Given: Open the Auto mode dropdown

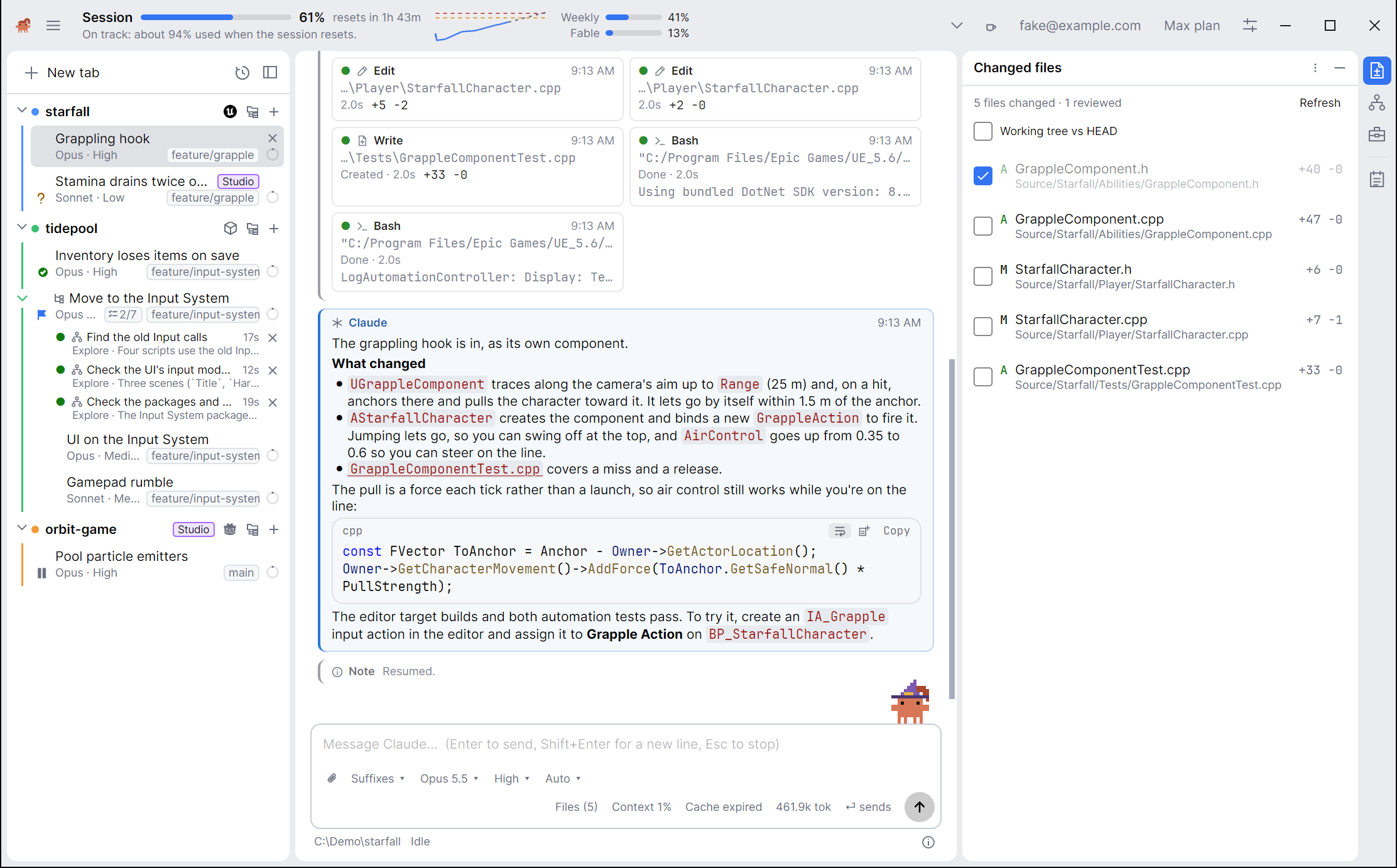Looking at the screenshot, I should point(563,778).
